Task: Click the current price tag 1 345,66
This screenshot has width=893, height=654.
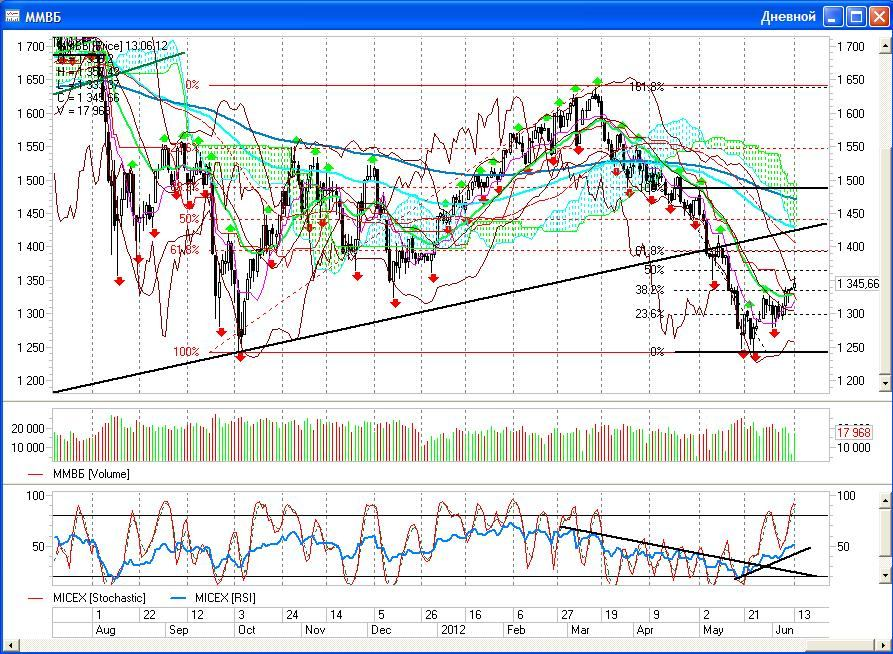Action: pos(857,284)
